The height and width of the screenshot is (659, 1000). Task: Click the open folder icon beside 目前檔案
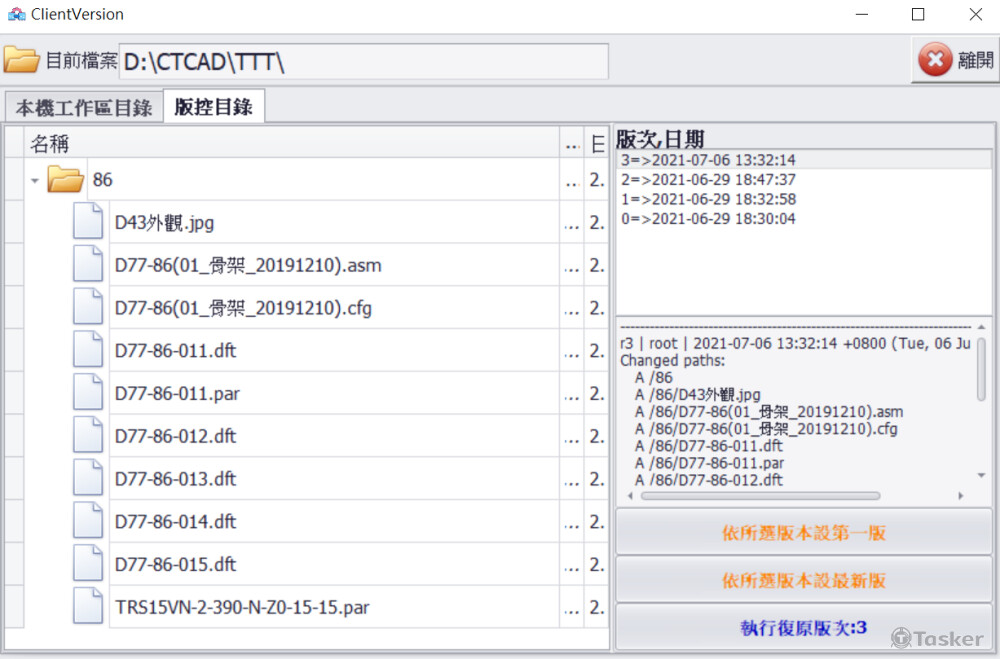coord(21,60)
